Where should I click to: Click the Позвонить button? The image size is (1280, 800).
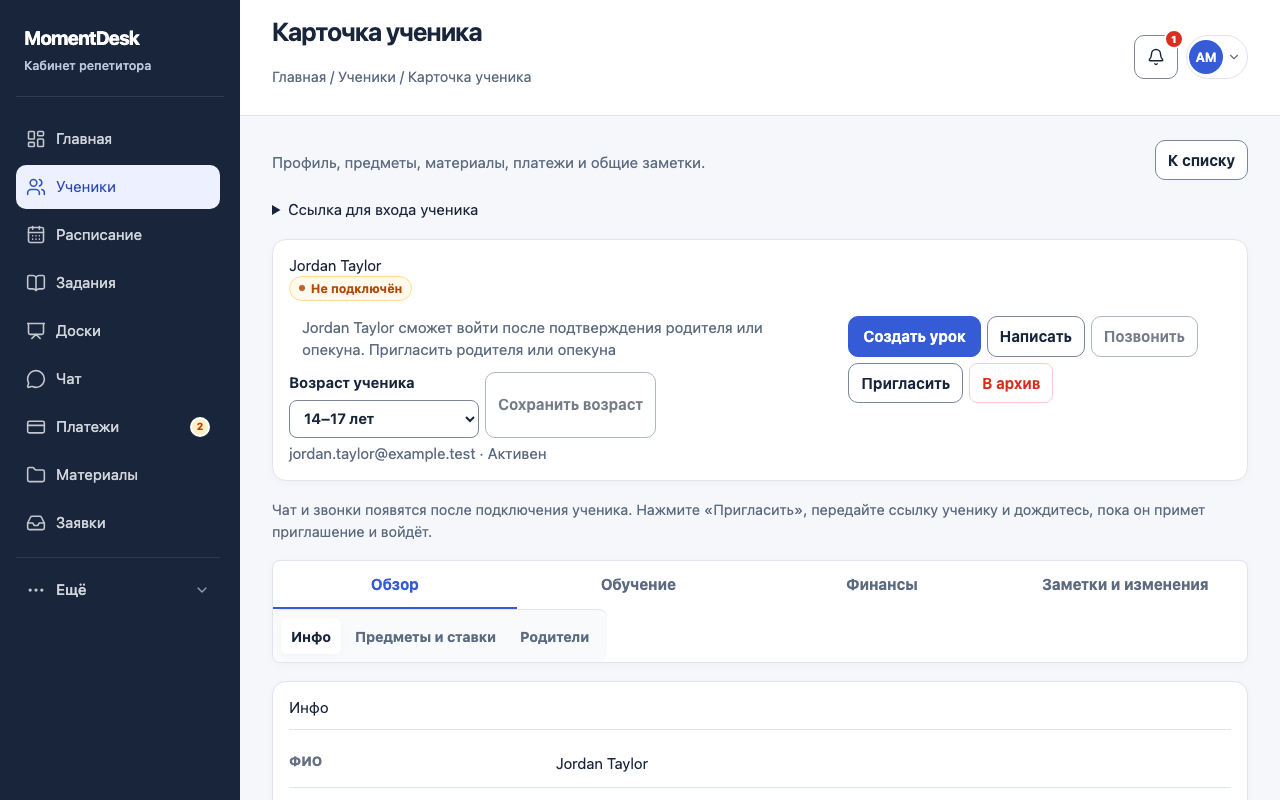tap(1144, 337)
